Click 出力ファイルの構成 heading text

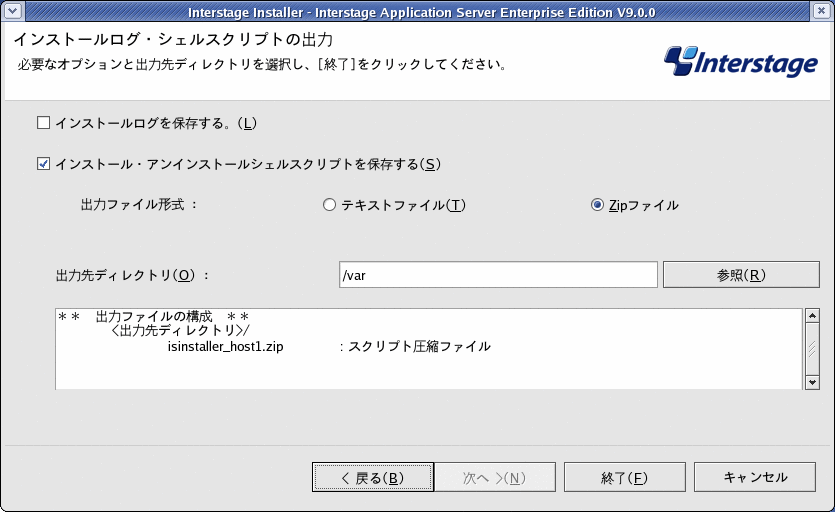[x=153, y=317]
